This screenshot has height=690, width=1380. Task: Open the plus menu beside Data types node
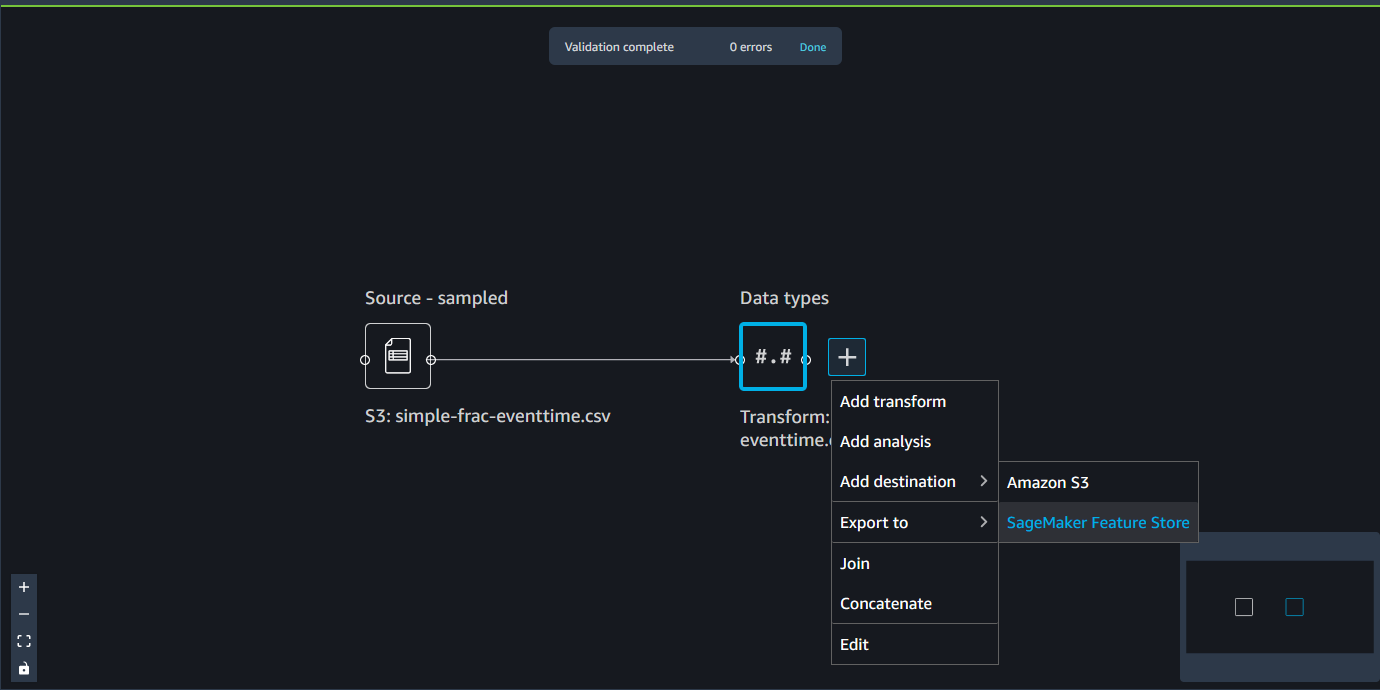[846, 356]
